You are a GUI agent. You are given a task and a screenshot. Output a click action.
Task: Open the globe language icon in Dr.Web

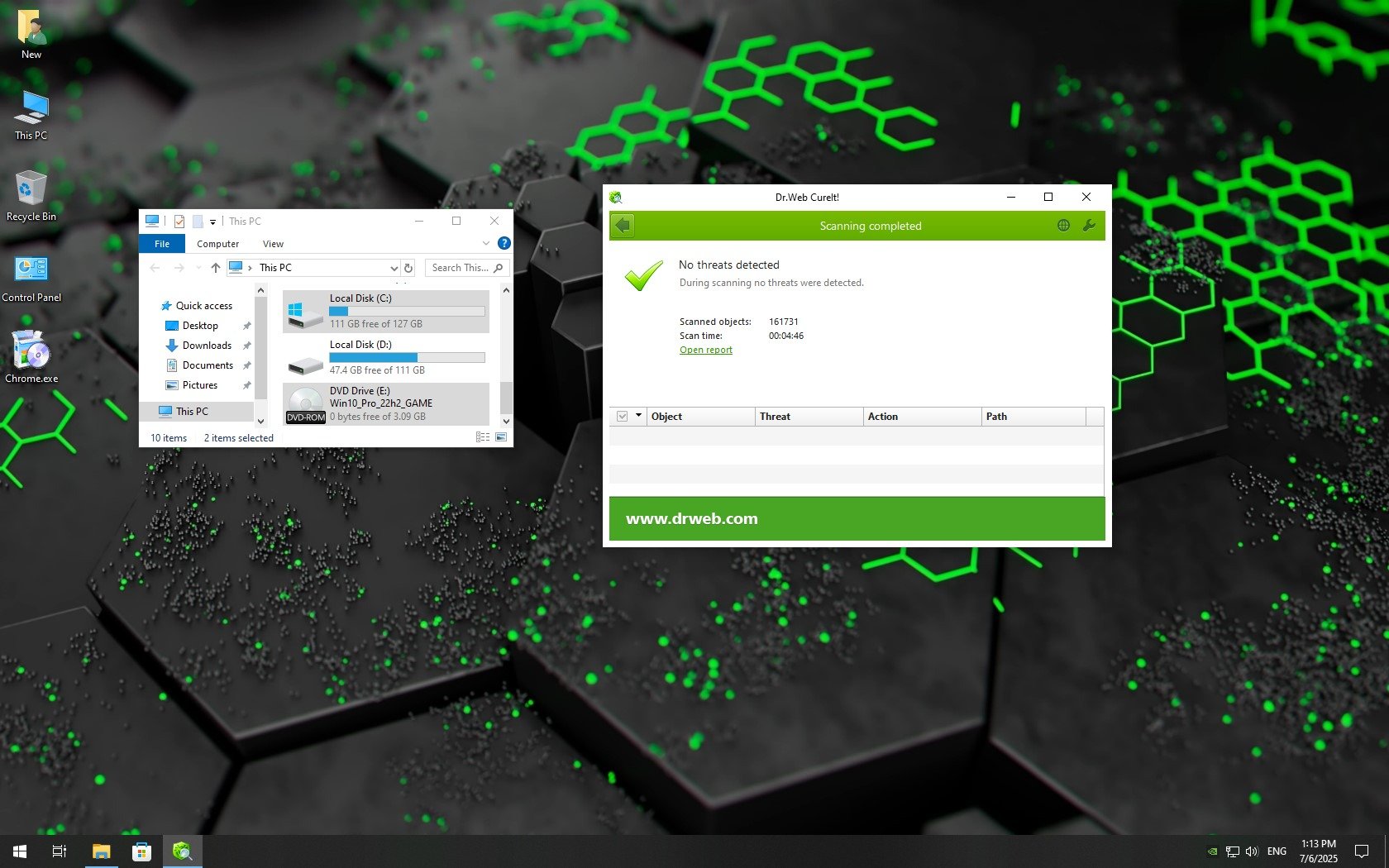coord(1063,226)
